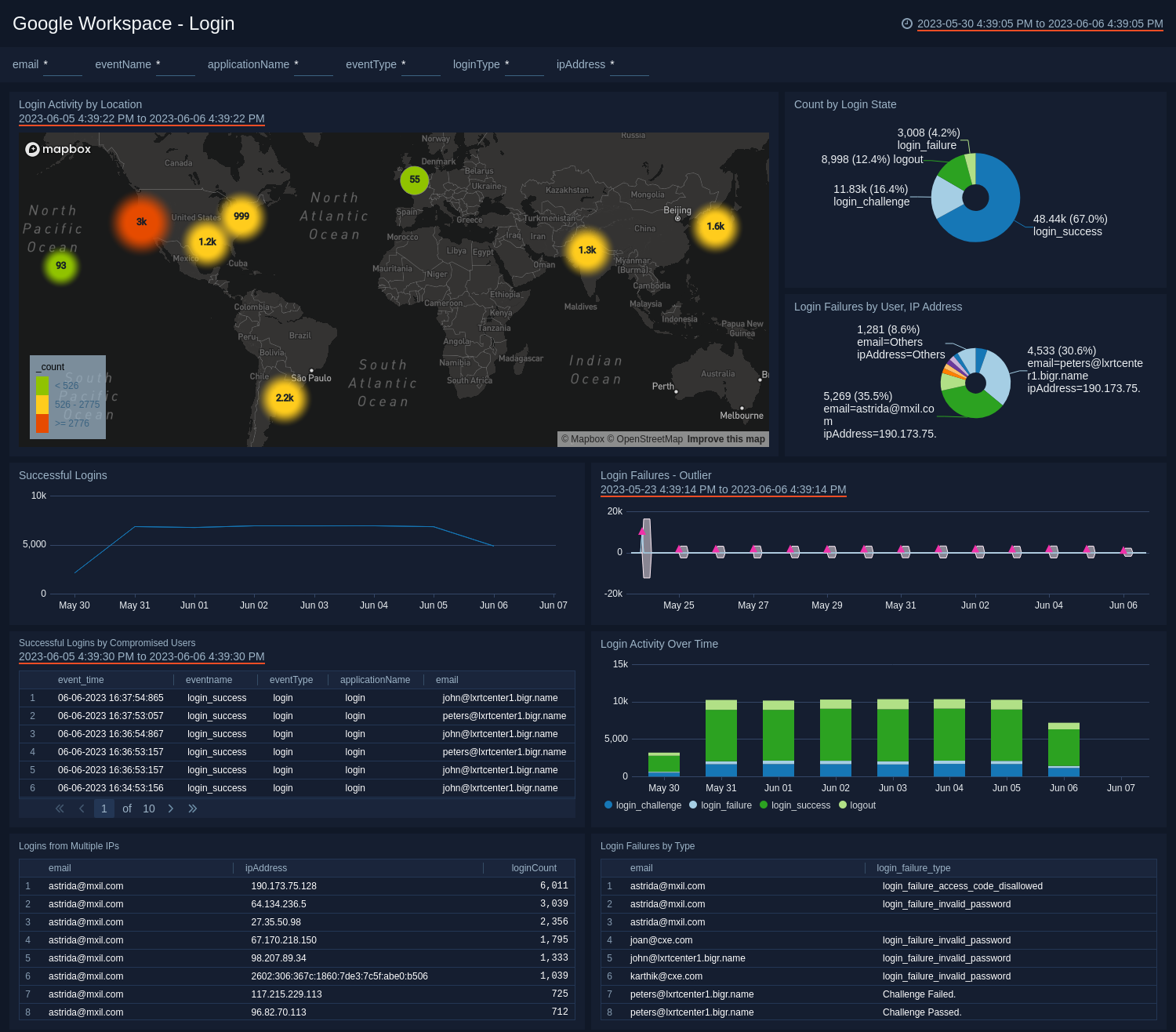Click the first-page double-chevron in table pagination
1176x1032 pixels.
pyautogui.click(x=59, y=809)
